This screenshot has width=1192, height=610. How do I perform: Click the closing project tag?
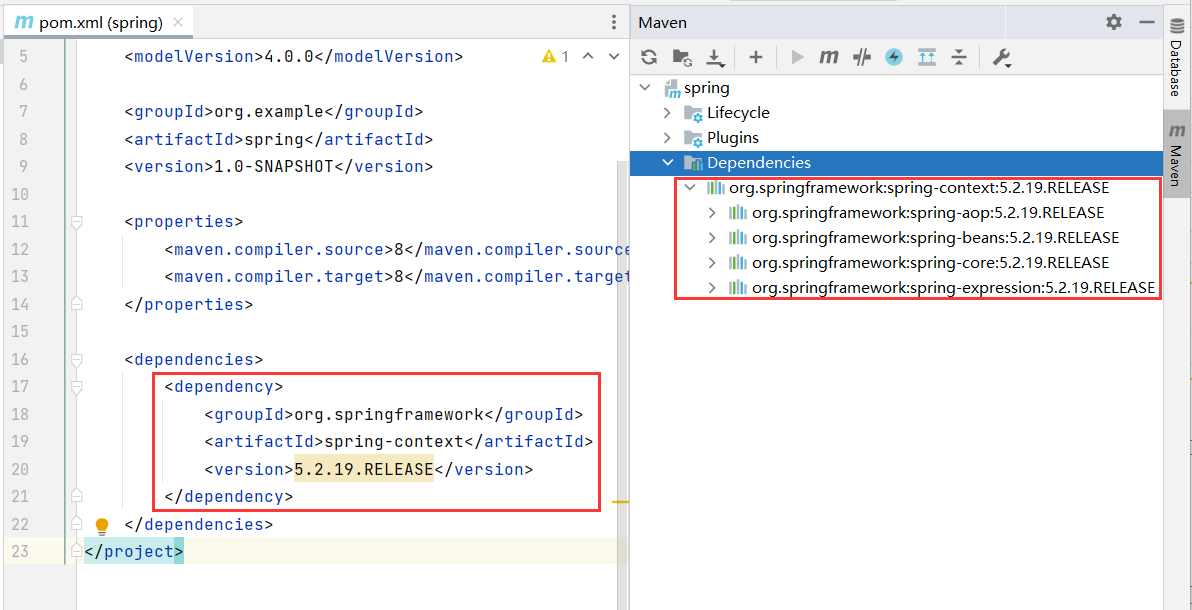134,551
